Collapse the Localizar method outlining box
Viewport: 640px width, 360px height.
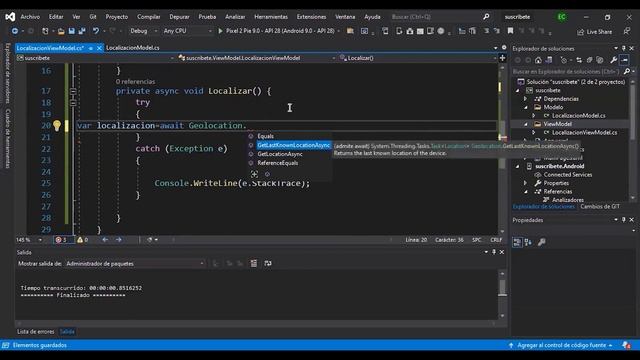point(73,91)
